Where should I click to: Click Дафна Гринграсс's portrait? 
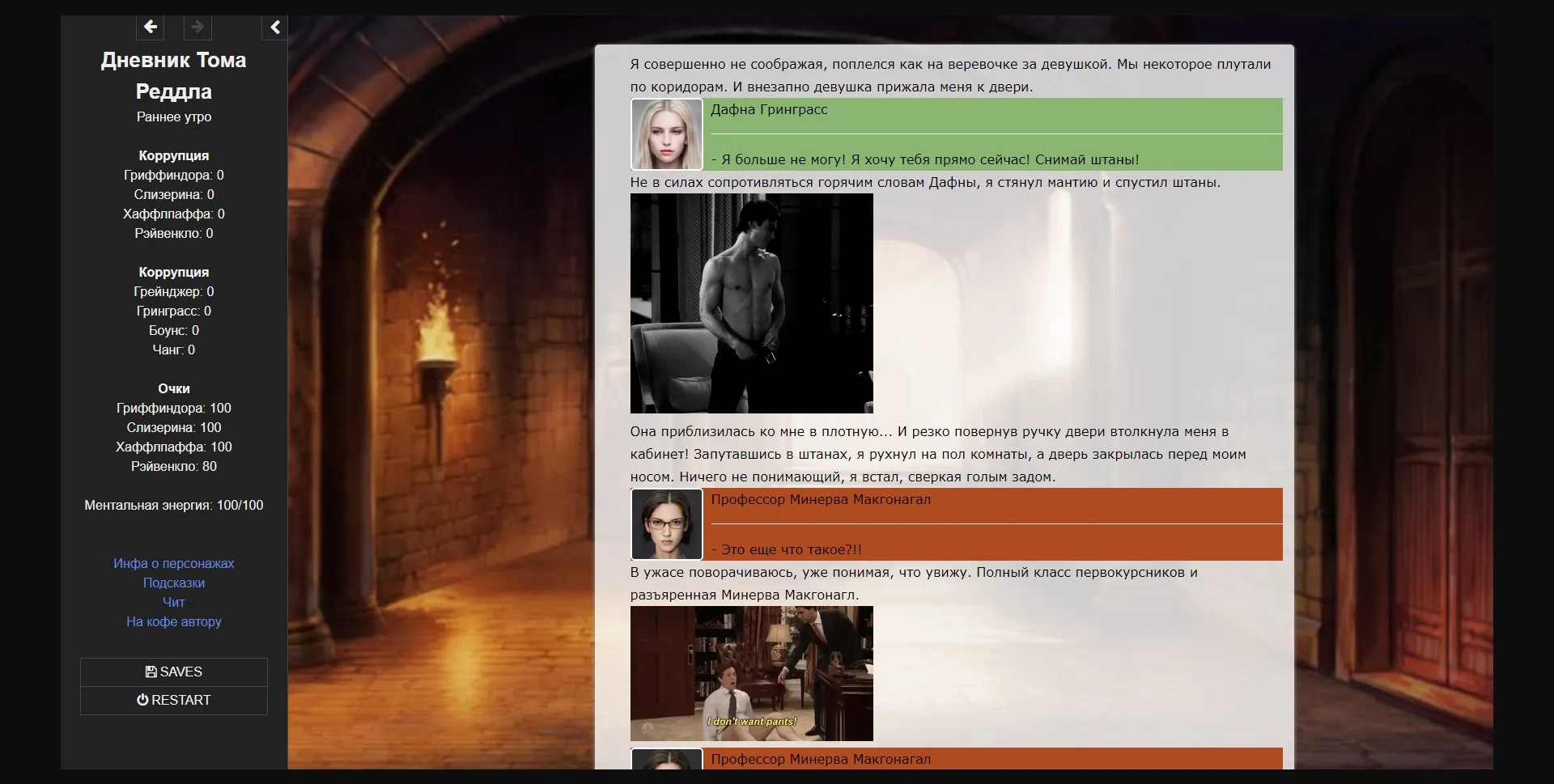click(666, 133)
